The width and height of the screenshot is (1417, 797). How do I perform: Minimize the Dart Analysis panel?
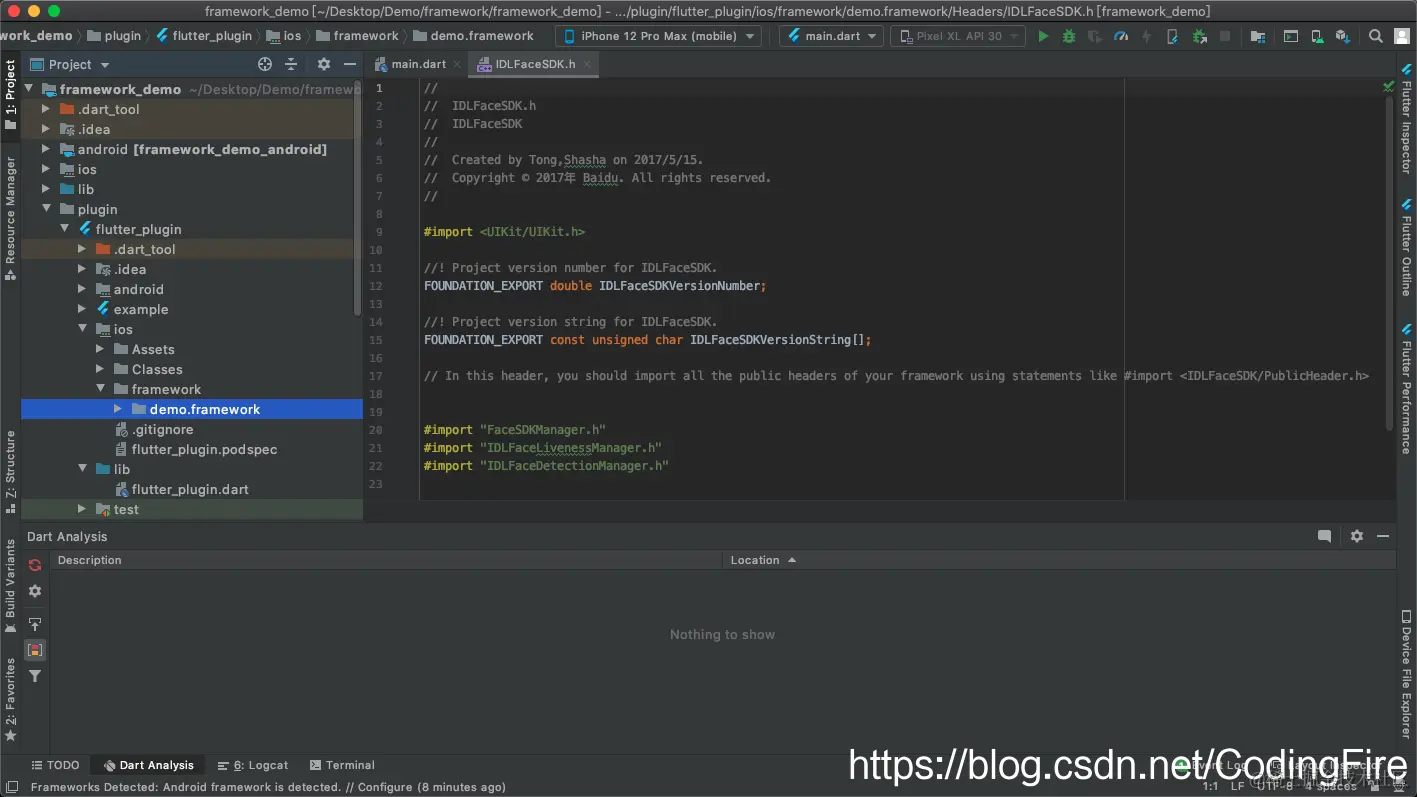(x=1383, y=536)
